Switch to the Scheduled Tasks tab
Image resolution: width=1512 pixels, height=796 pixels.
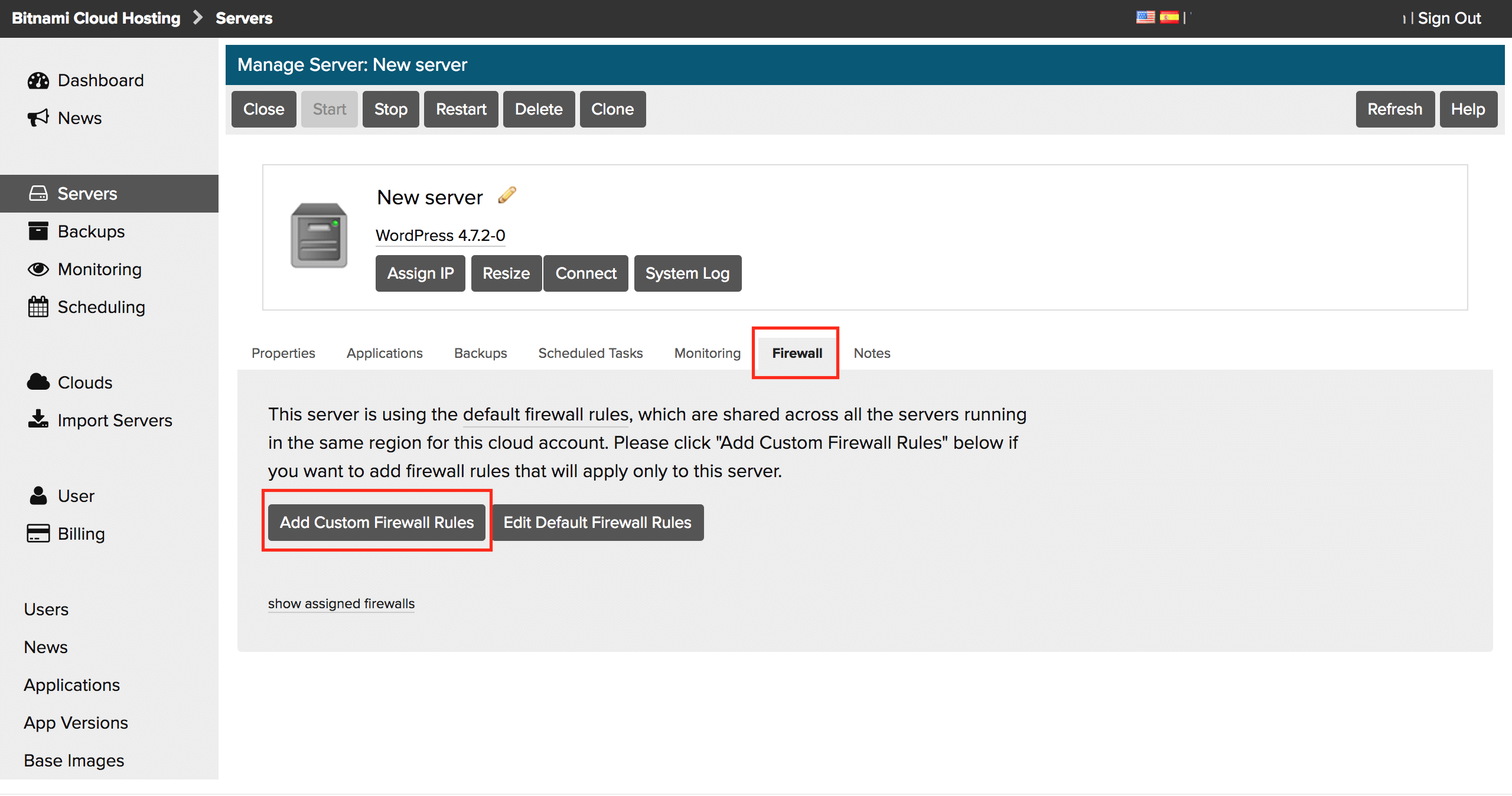point(591,353)
